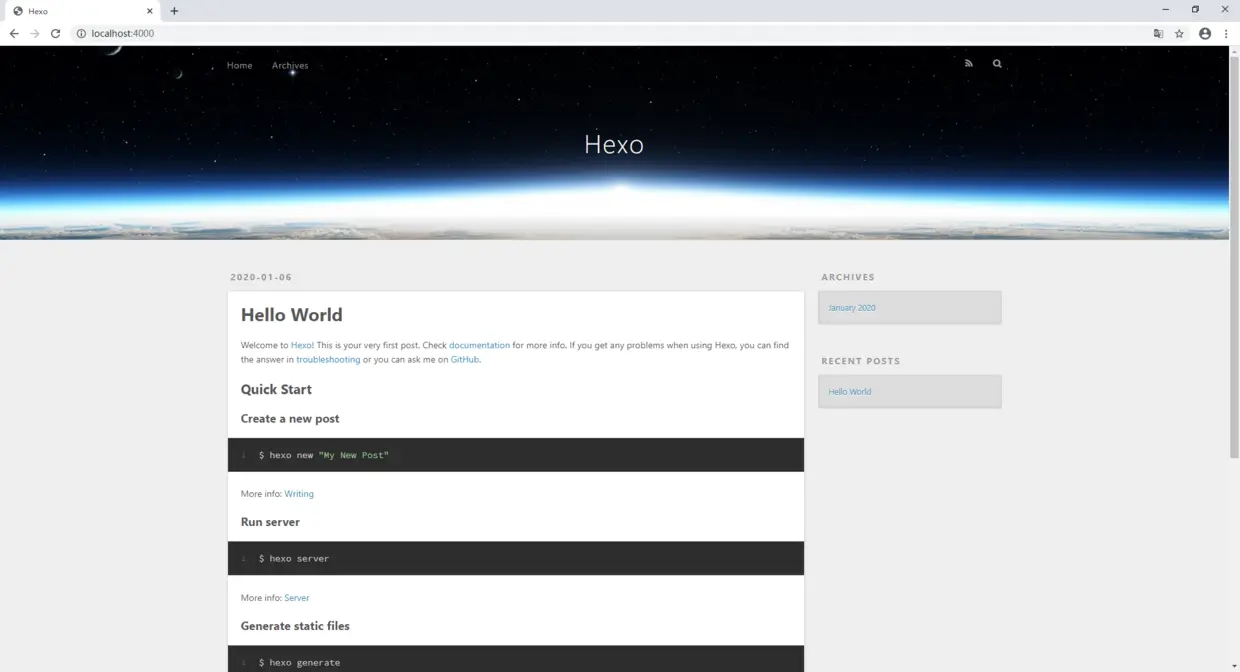Click the browser forward arrow
The height and width of the screenshot is (672, 1240).
(x=35, y=33)
